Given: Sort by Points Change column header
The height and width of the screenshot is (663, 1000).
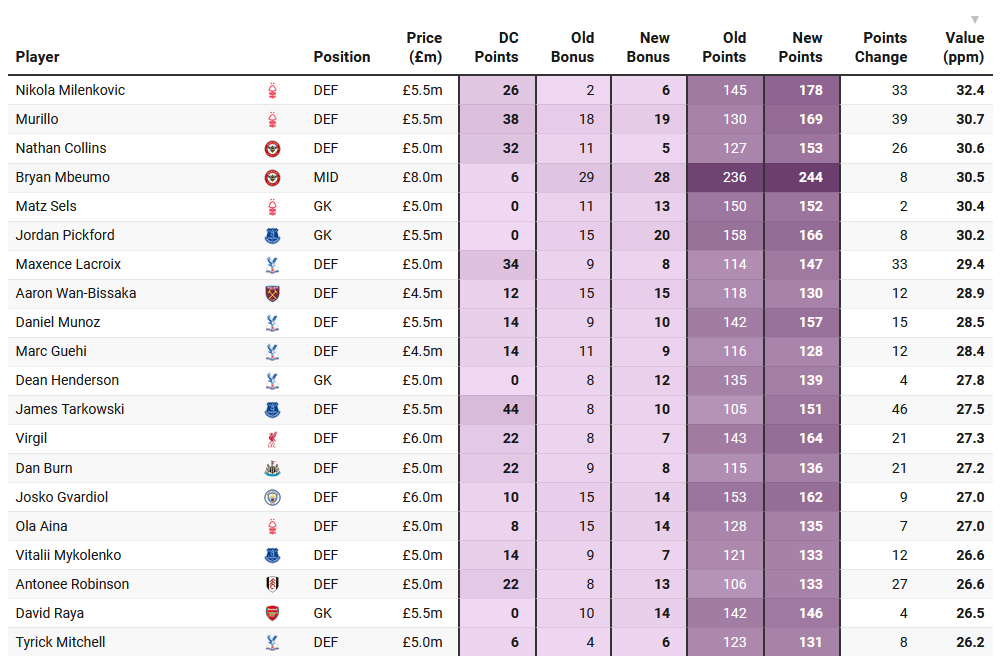Looking at the screenshot, I should click(x=881, y=48).
